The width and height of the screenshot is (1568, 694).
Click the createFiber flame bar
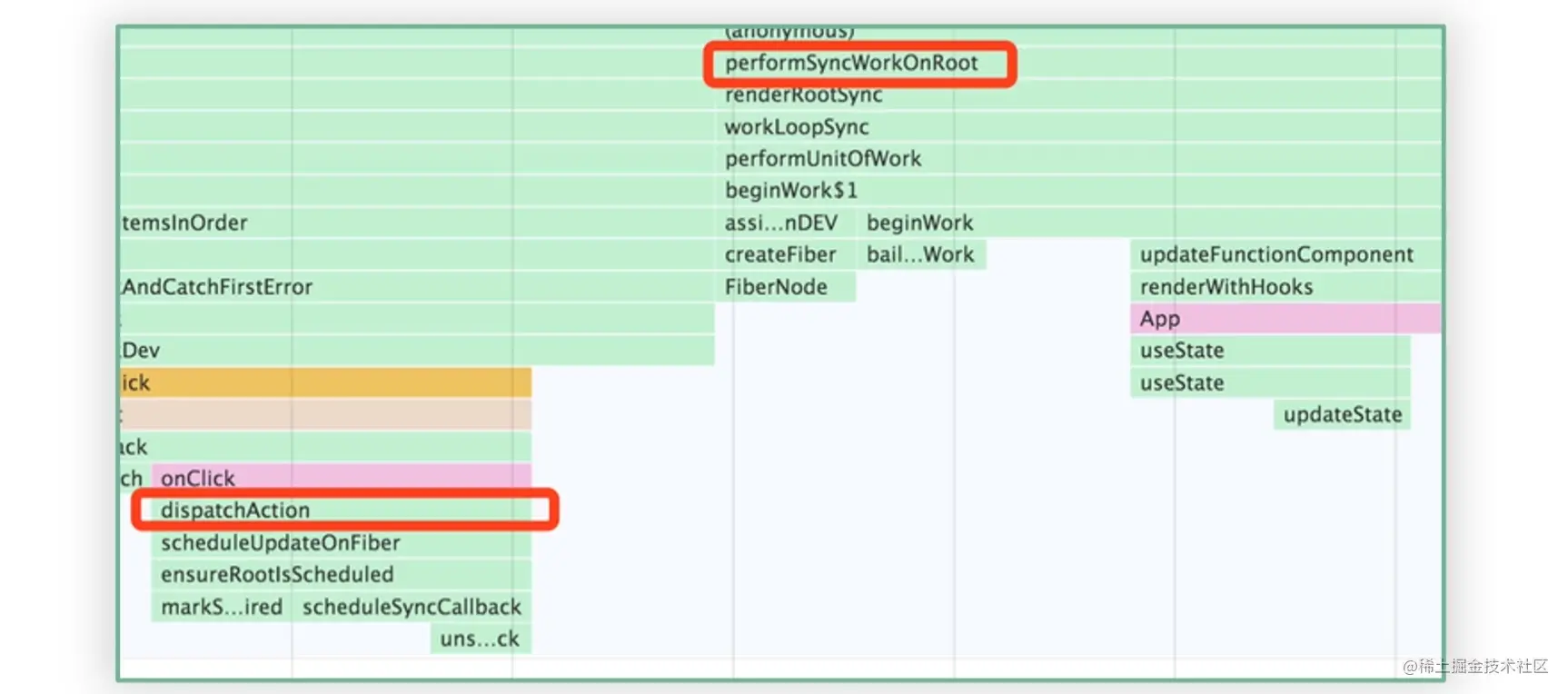pos(785,254)
